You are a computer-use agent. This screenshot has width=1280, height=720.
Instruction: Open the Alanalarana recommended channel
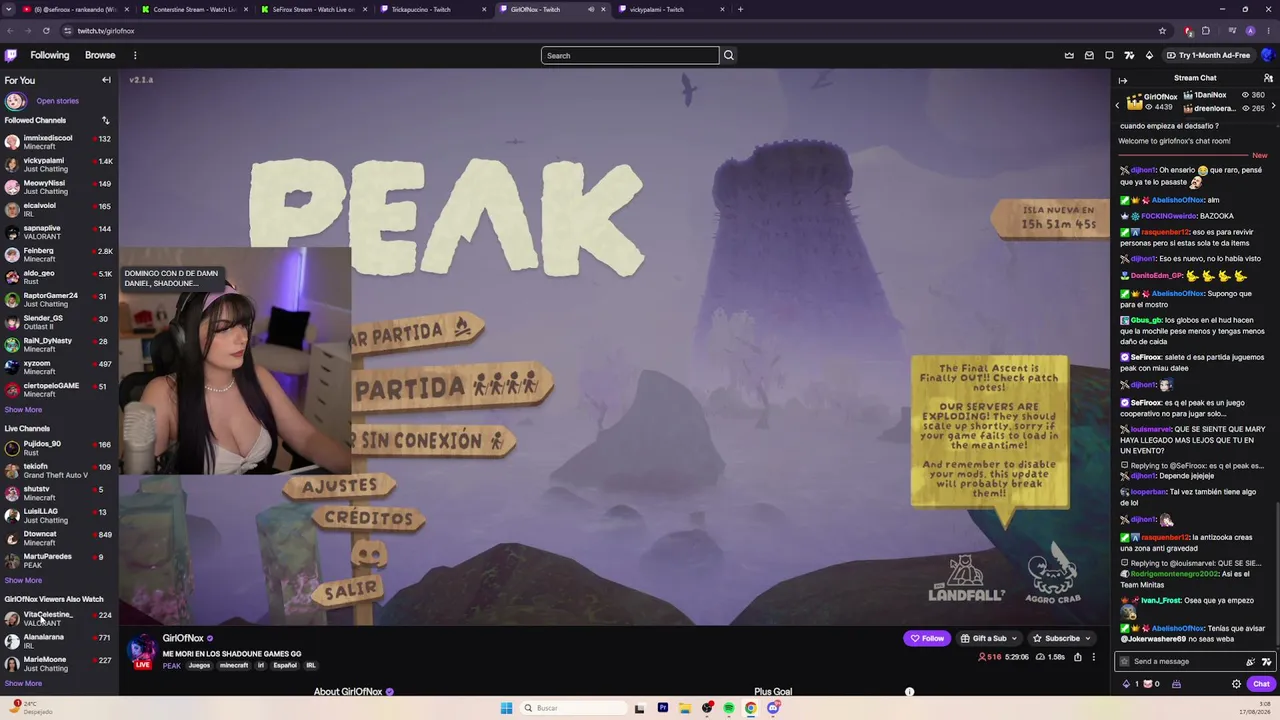pos(59,641)
